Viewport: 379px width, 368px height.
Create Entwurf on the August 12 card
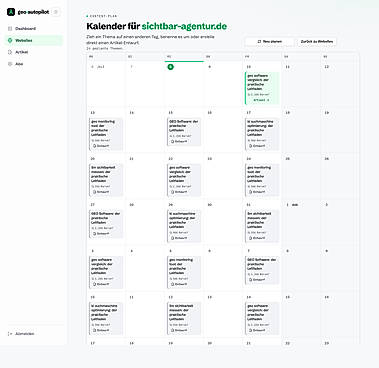pyautogui.click(x=179, y=330)
